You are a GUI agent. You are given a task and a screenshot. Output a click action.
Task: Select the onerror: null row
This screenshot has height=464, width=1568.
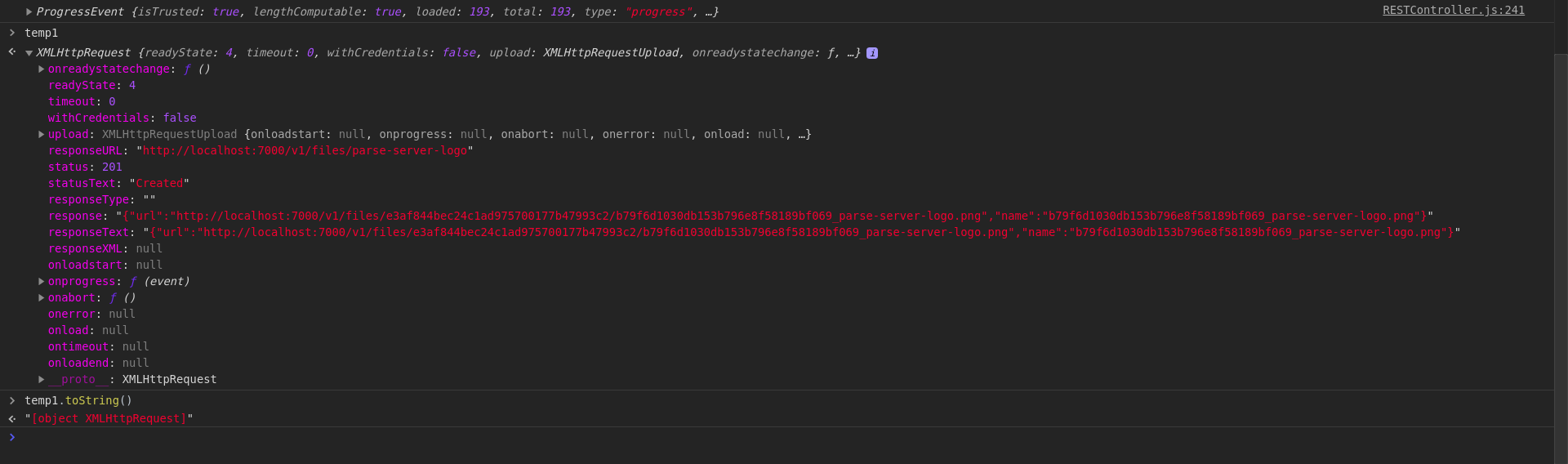(x=91, y=314)
